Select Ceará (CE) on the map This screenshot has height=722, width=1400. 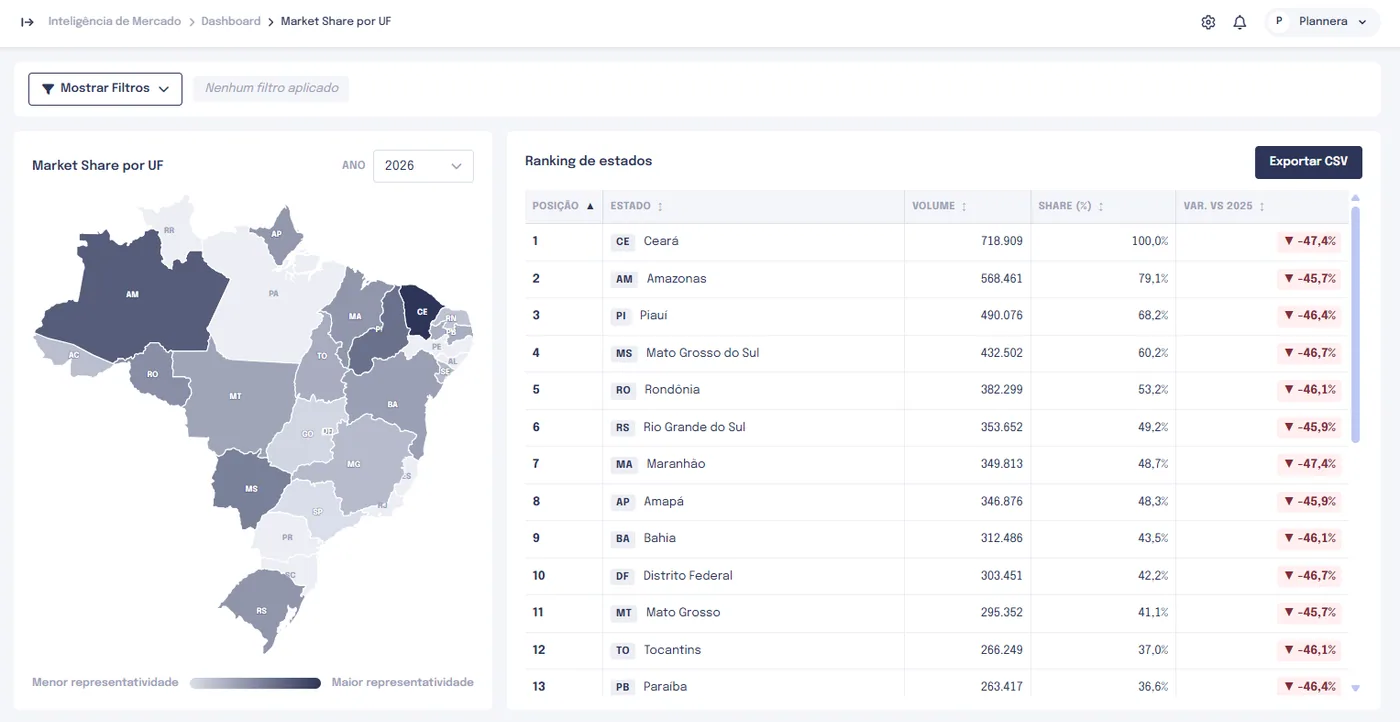(420, 311)
